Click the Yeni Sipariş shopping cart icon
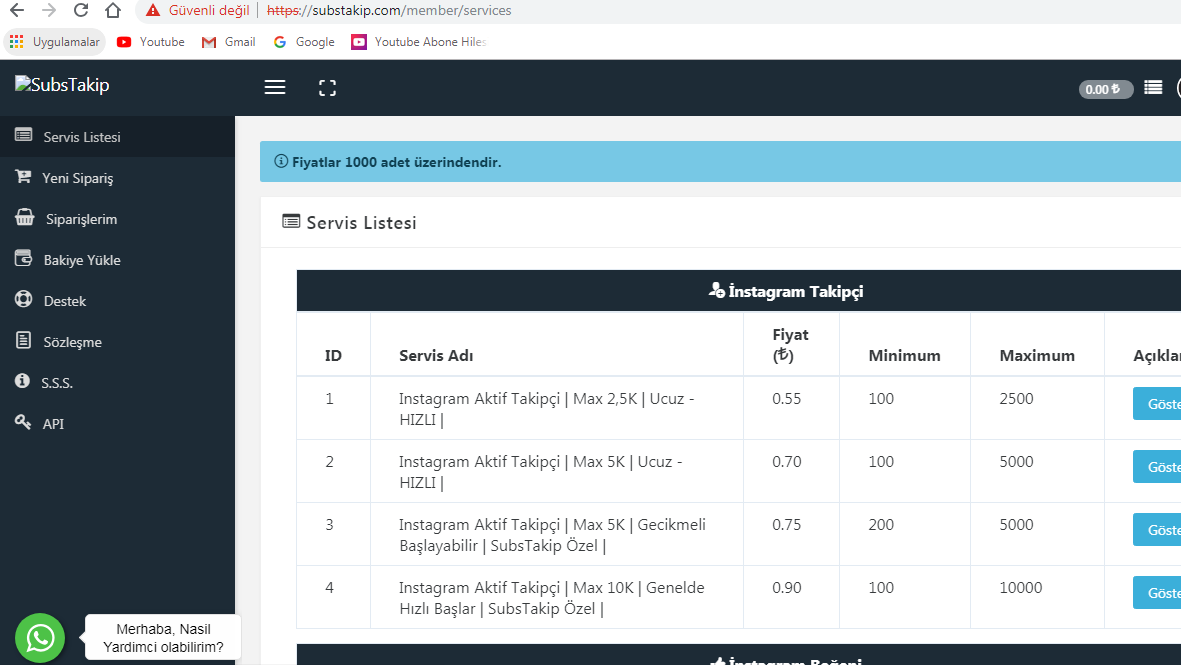Viewport: 1181px width, 665px height. [23, 176]
